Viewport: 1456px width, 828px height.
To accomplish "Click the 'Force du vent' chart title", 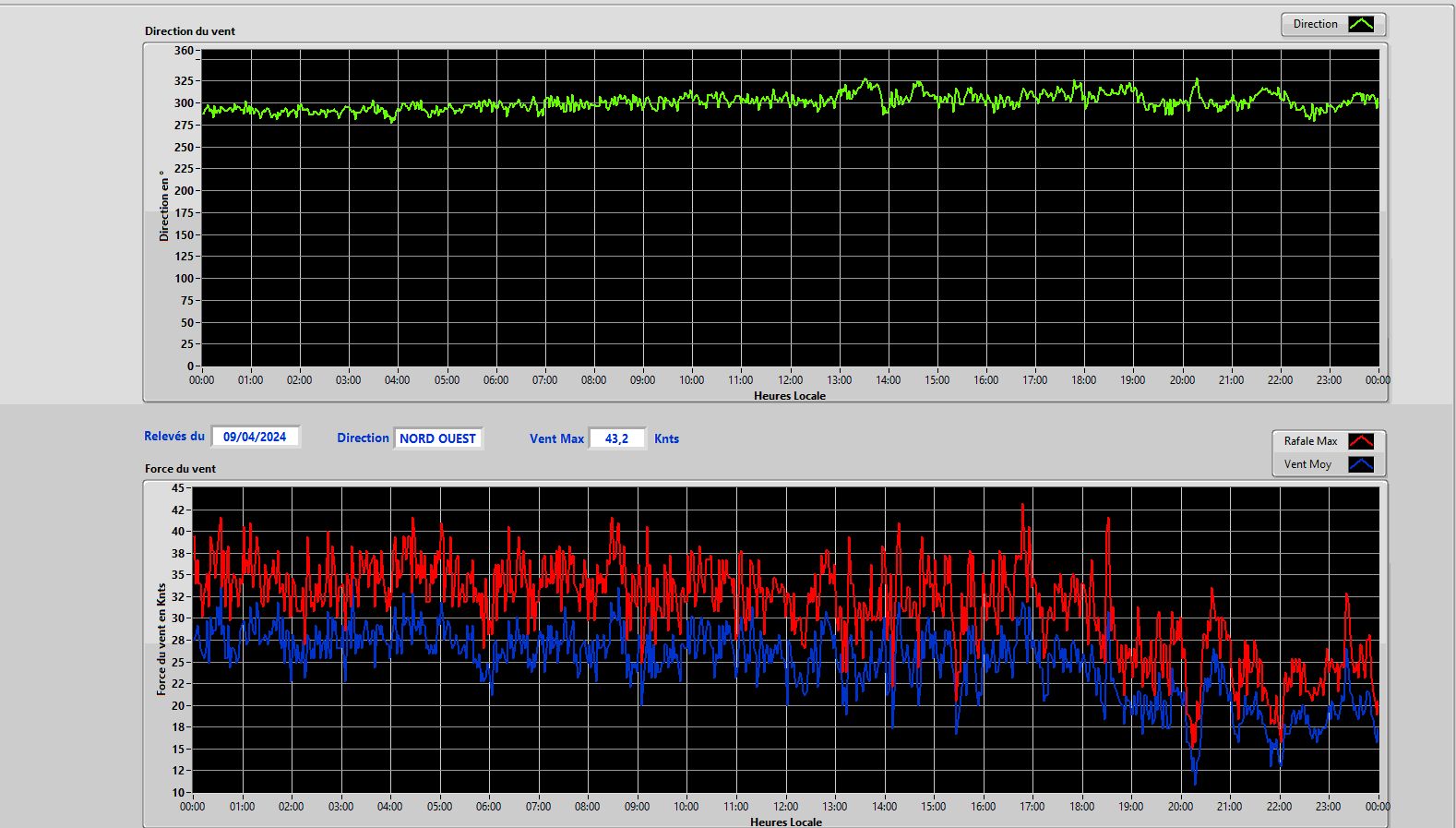I will point(180,468).
